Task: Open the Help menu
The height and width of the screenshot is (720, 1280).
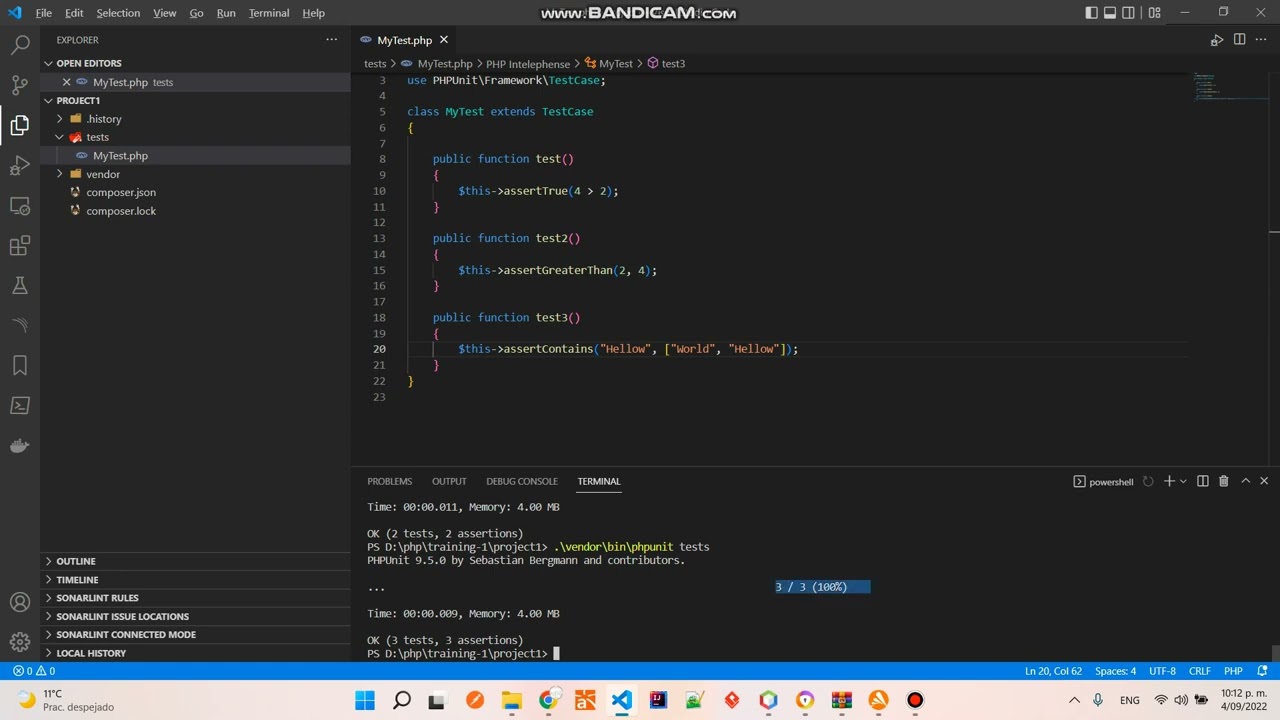Action: (x=313, y=13)
